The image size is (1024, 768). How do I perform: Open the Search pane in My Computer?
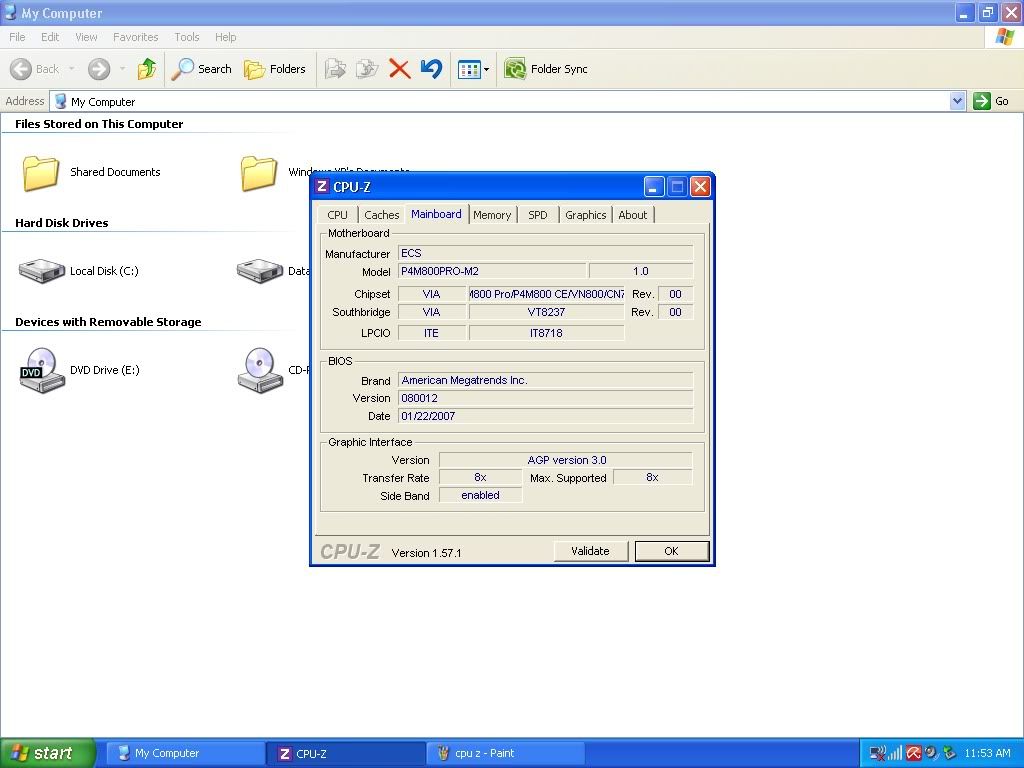[201, 69]
